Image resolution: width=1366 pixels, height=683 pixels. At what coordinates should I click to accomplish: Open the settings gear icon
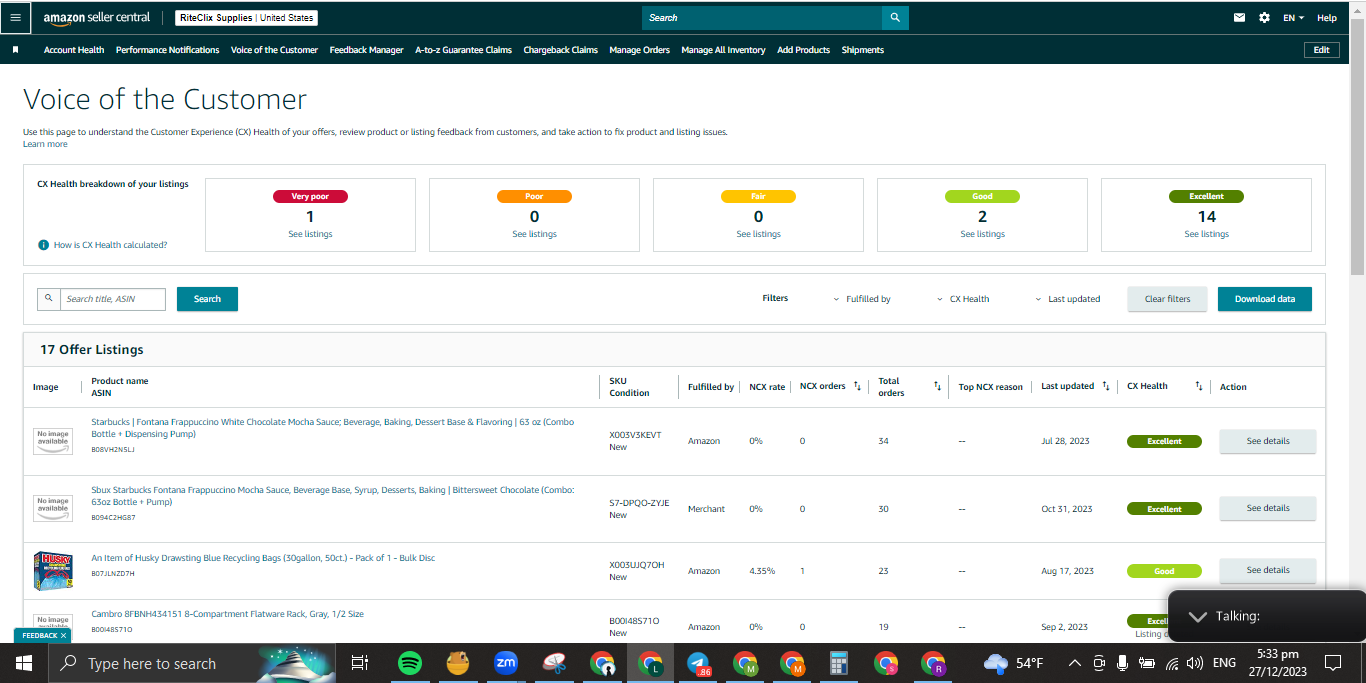tap(1264, 18)
